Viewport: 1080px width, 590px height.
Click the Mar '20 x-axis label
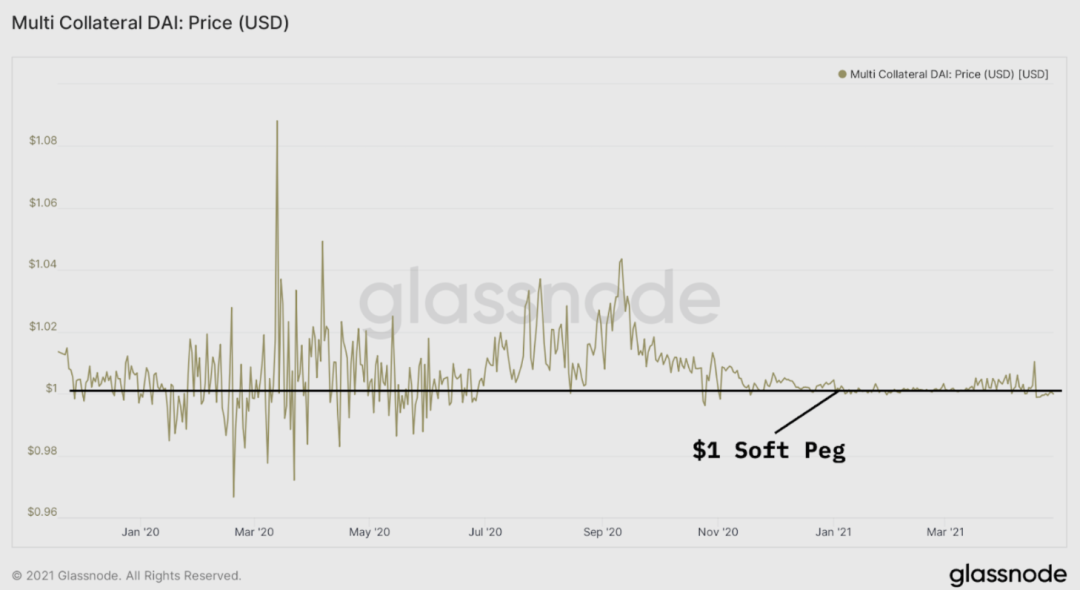click(254, 531)
